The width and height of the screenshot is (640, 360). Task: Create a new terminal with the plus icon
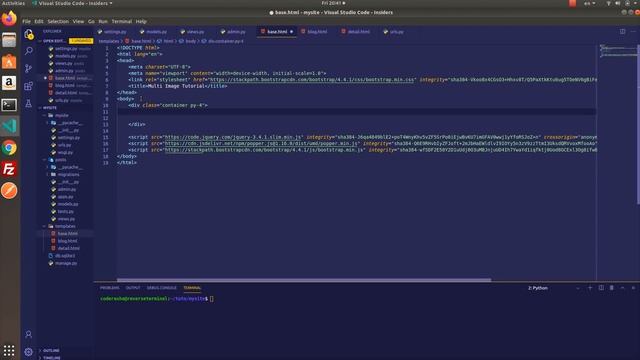pos(590,288)
